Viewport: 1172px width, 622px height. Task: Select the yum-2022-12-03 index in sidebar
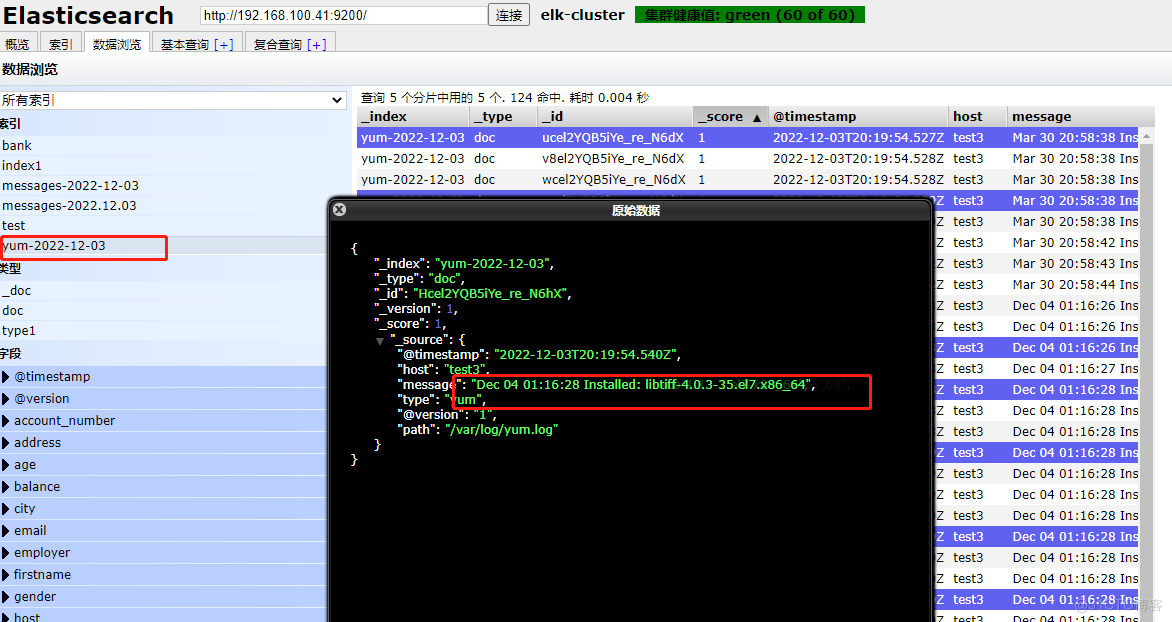tap(54, 246)
